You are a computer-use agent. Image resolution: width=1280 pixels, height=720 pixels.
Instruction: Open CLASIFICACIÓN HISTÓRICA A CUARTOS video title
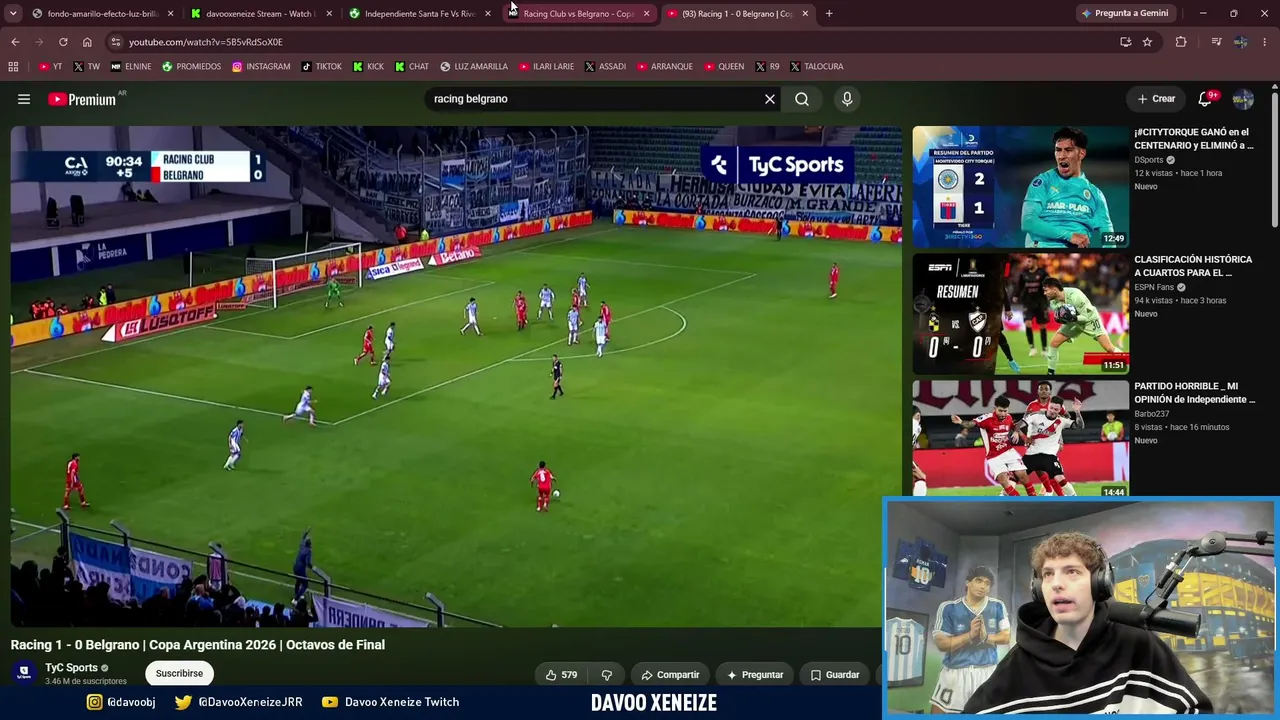1193,266
